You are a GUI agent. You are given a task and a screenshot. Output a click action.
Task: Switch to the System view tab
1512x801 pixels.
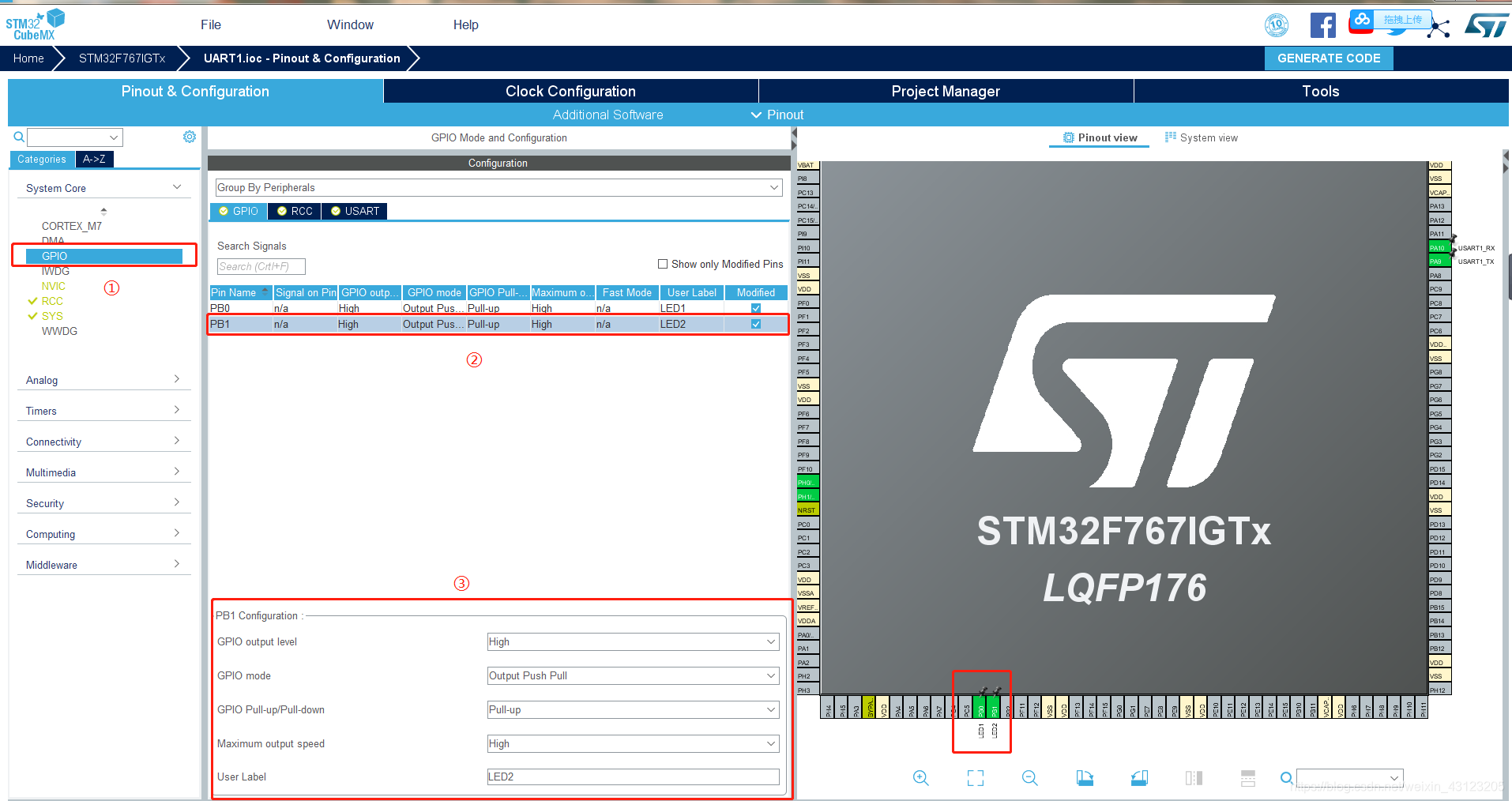(1202, 137)
